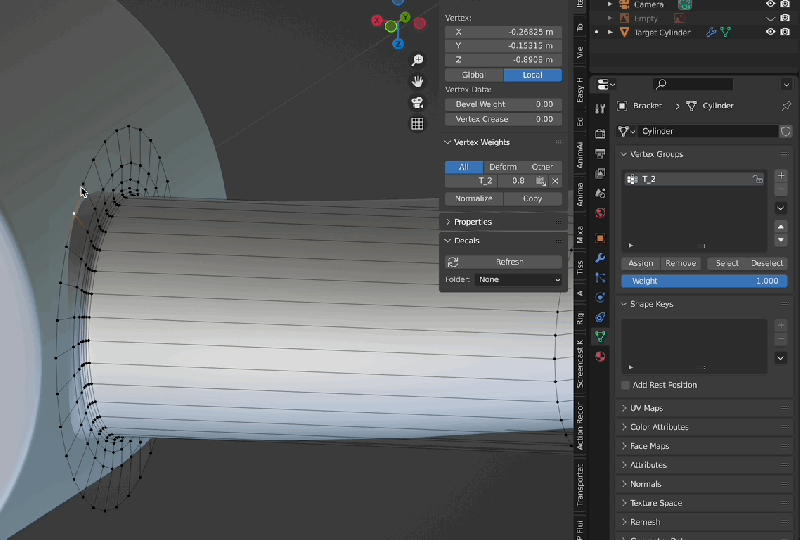This screenshot has width=800, height=540.
Task: Toggle Empty object hidden eye icon
Action: [x=770, y=18]
